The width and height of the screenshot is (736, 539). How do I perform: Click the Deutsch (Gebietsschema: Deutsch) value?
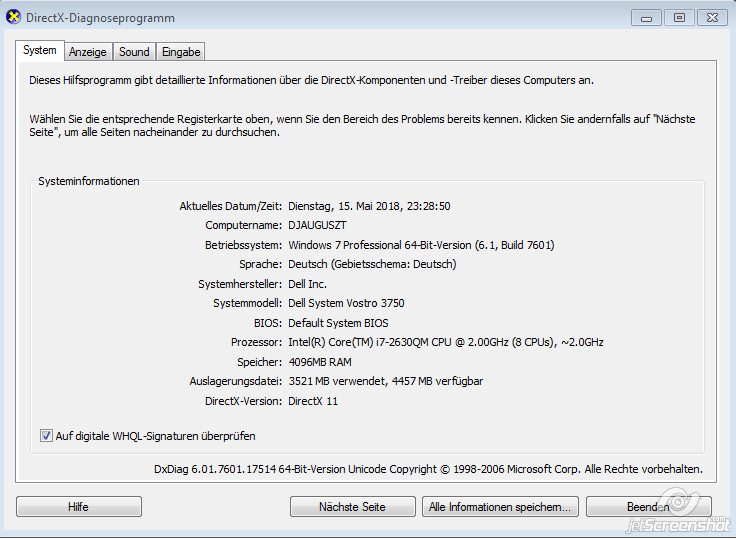coord(372,264)
